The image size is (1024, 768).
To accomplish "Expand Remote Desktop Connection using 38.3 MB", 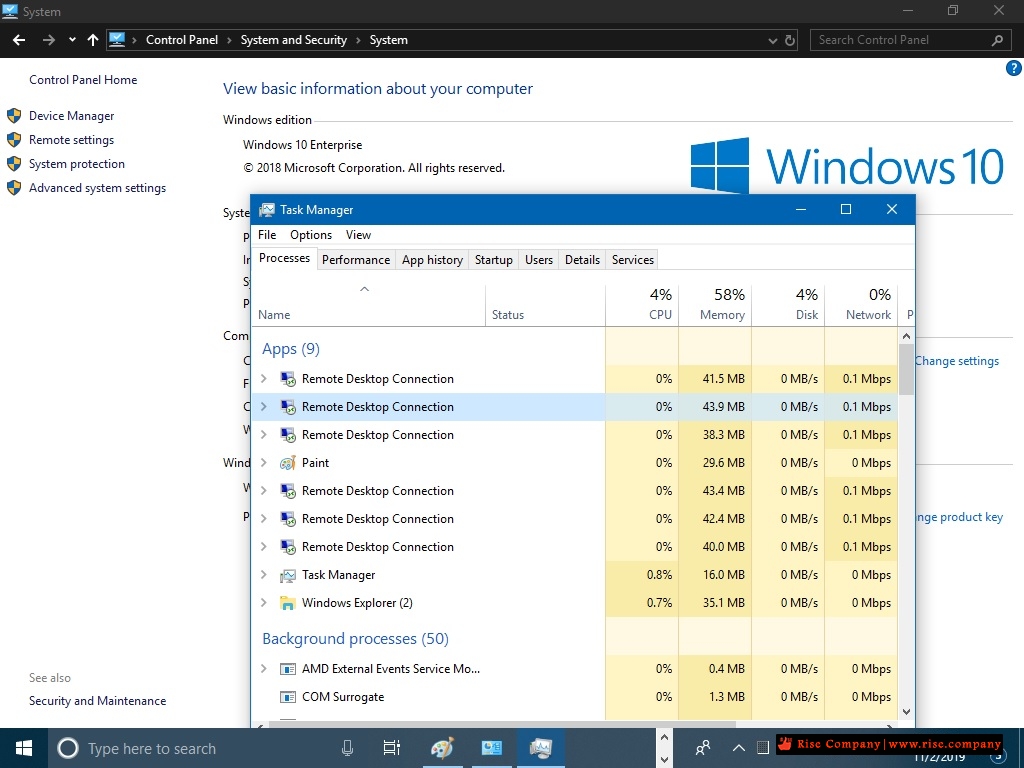I will tap(264, 435).
